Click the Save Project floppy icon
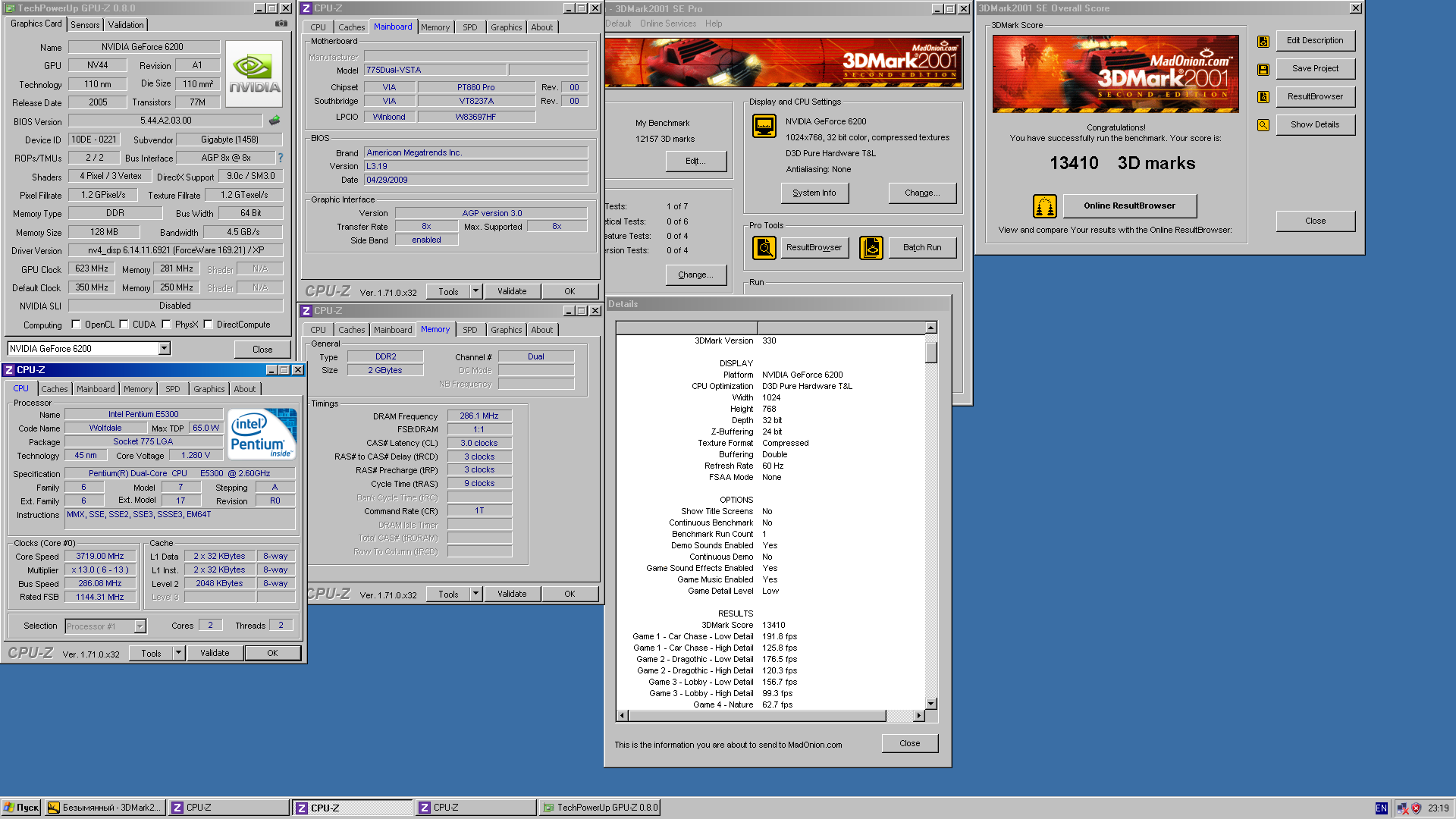The width and height of the screenshot is (1456, 819). coord(1263,69)
